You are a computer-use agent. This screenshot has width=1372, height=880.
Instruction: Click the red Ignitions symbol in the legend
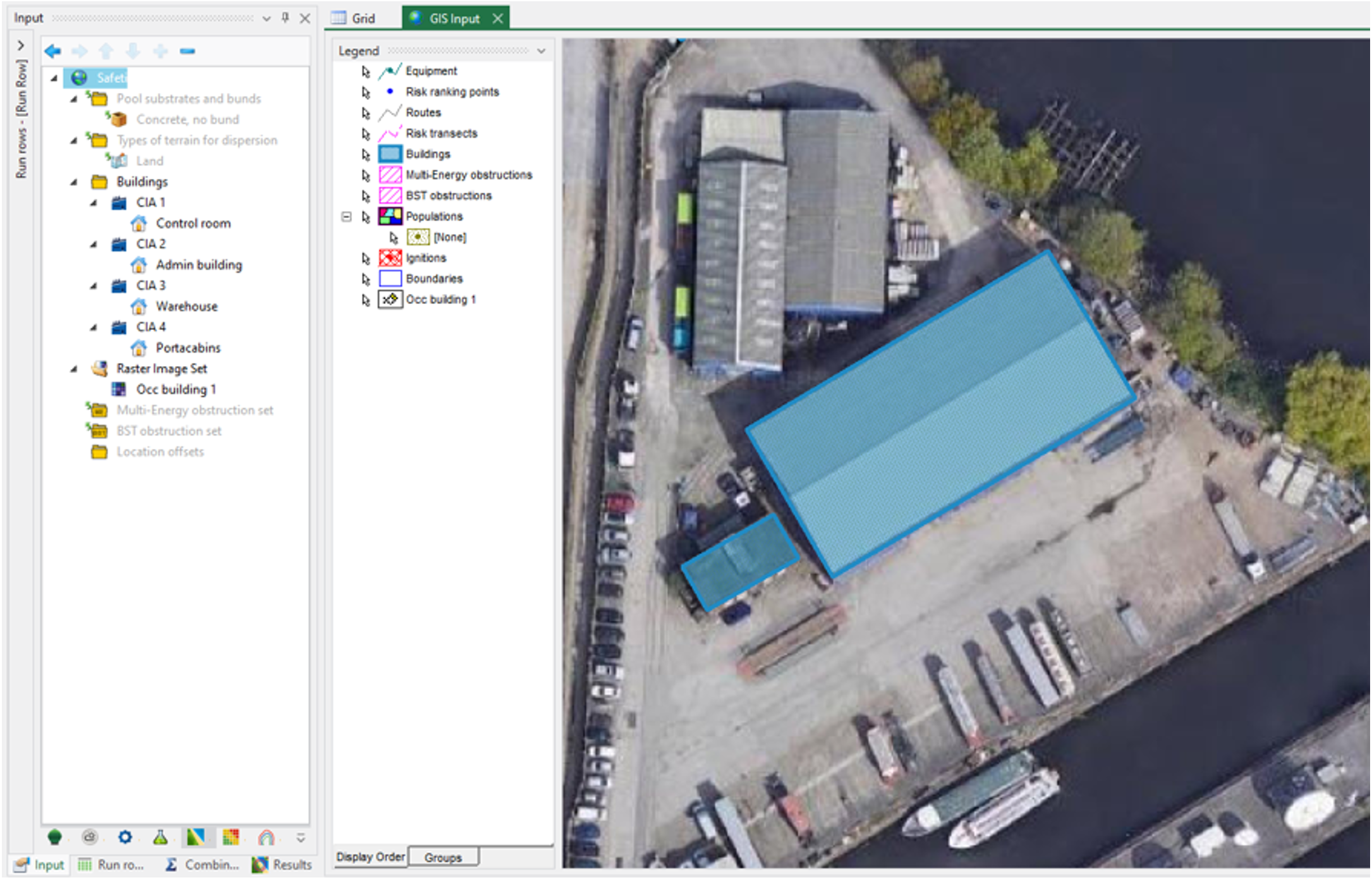(x=390, y=258)
